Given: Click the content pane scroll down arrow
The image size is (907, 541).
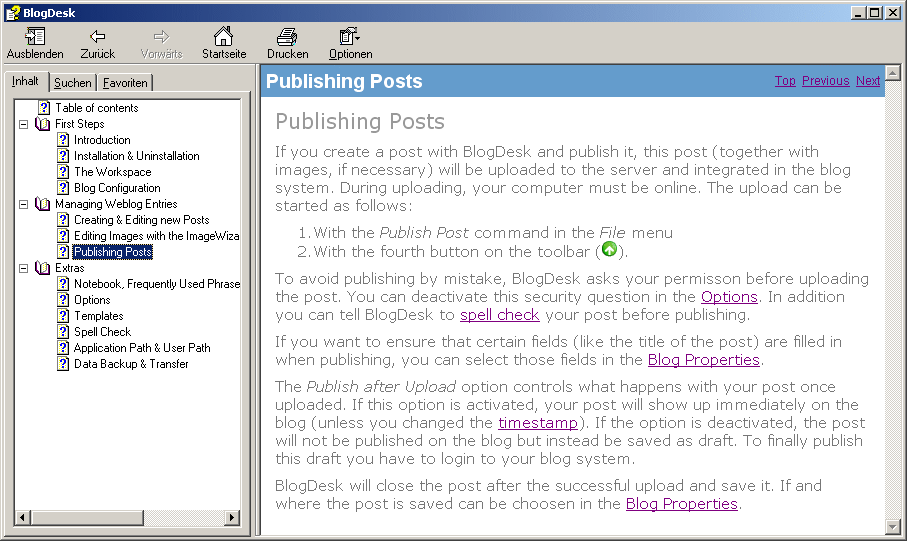Looking at the screenshot, I should click(x=893, y=527).
